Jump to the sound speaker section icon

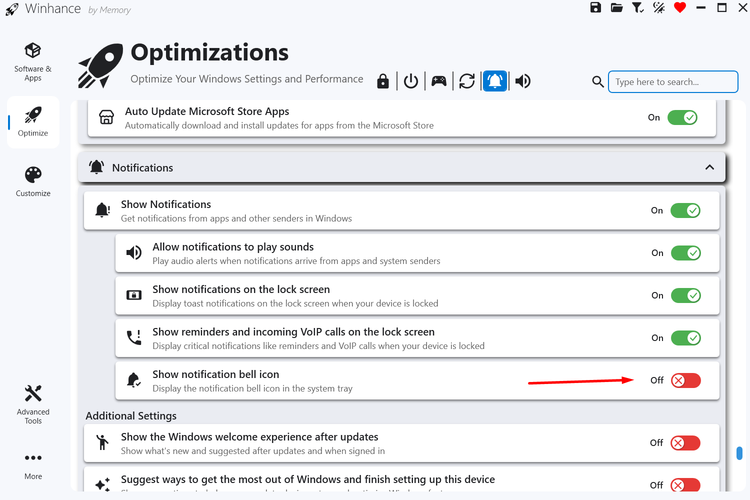pyautogui.click(x=523, y=82)
